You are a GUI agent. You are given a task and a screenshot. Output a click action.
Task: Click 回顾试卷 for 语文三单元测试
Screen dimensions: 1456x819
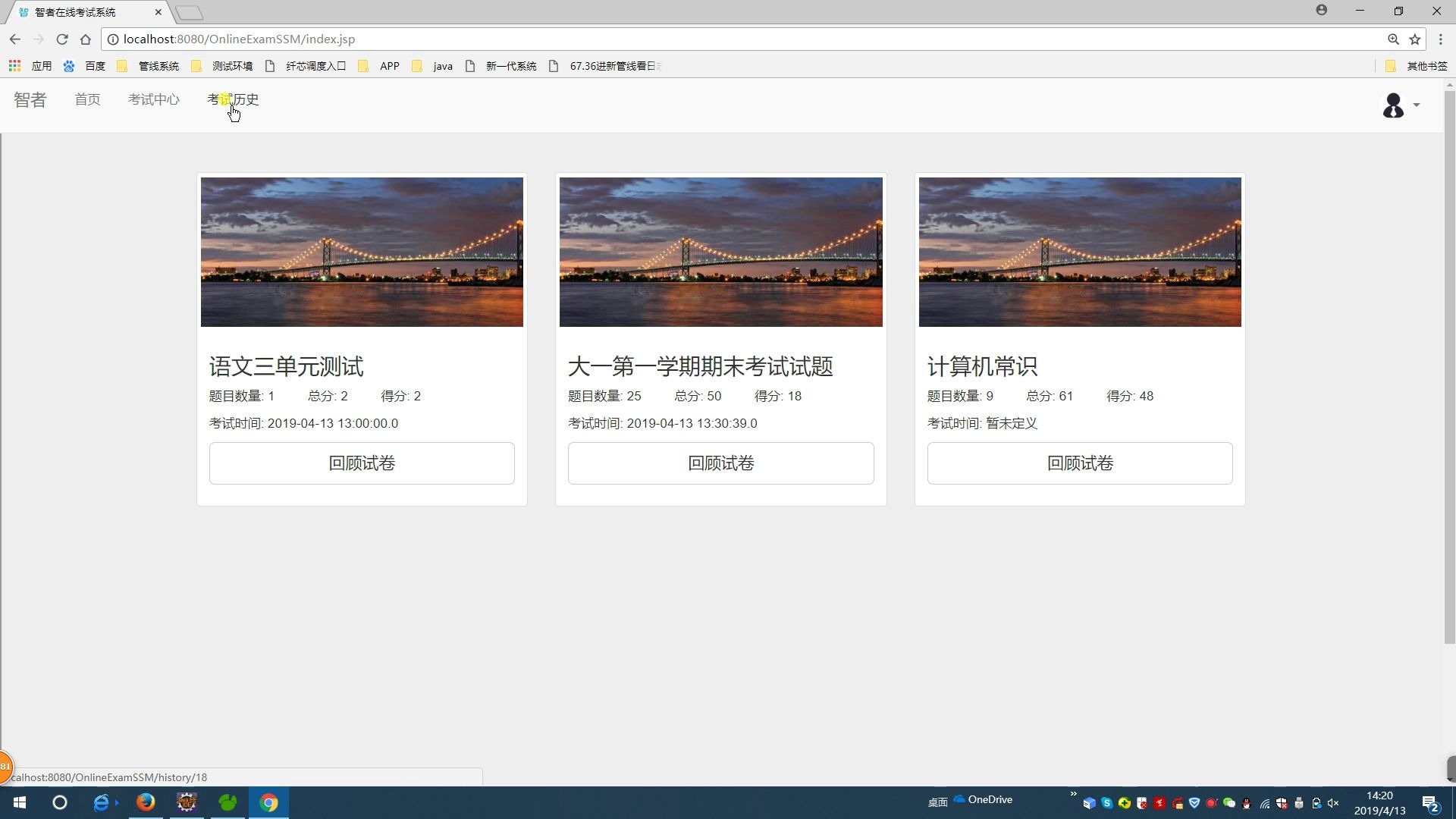point(362,463)
